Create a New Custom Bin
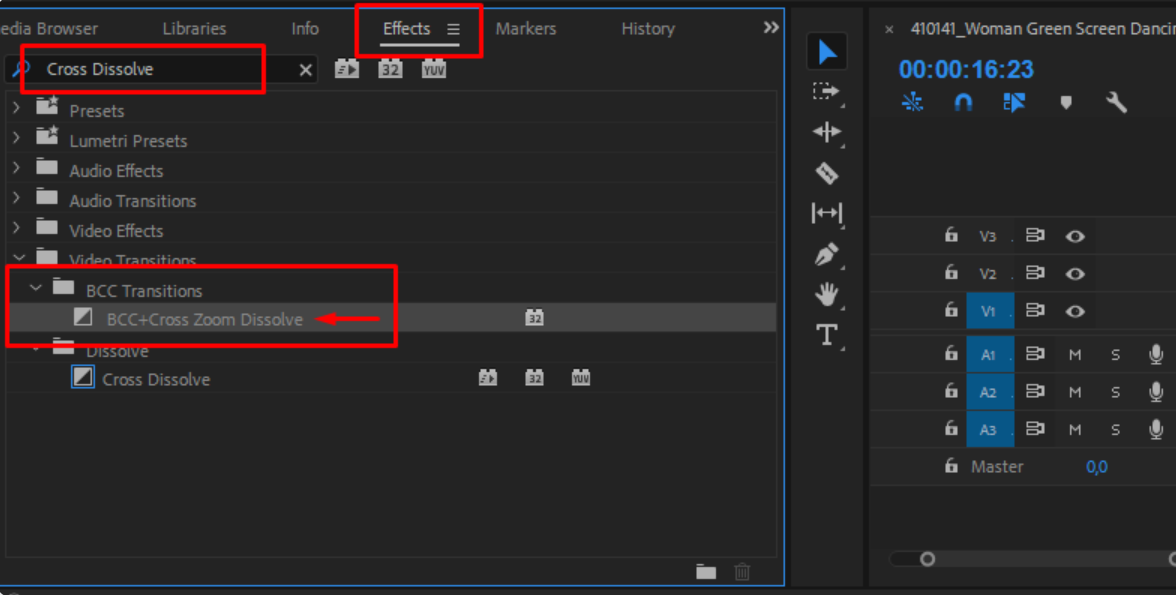The height and width of the screenshot is (595, 1176). [x=707, y=570]
